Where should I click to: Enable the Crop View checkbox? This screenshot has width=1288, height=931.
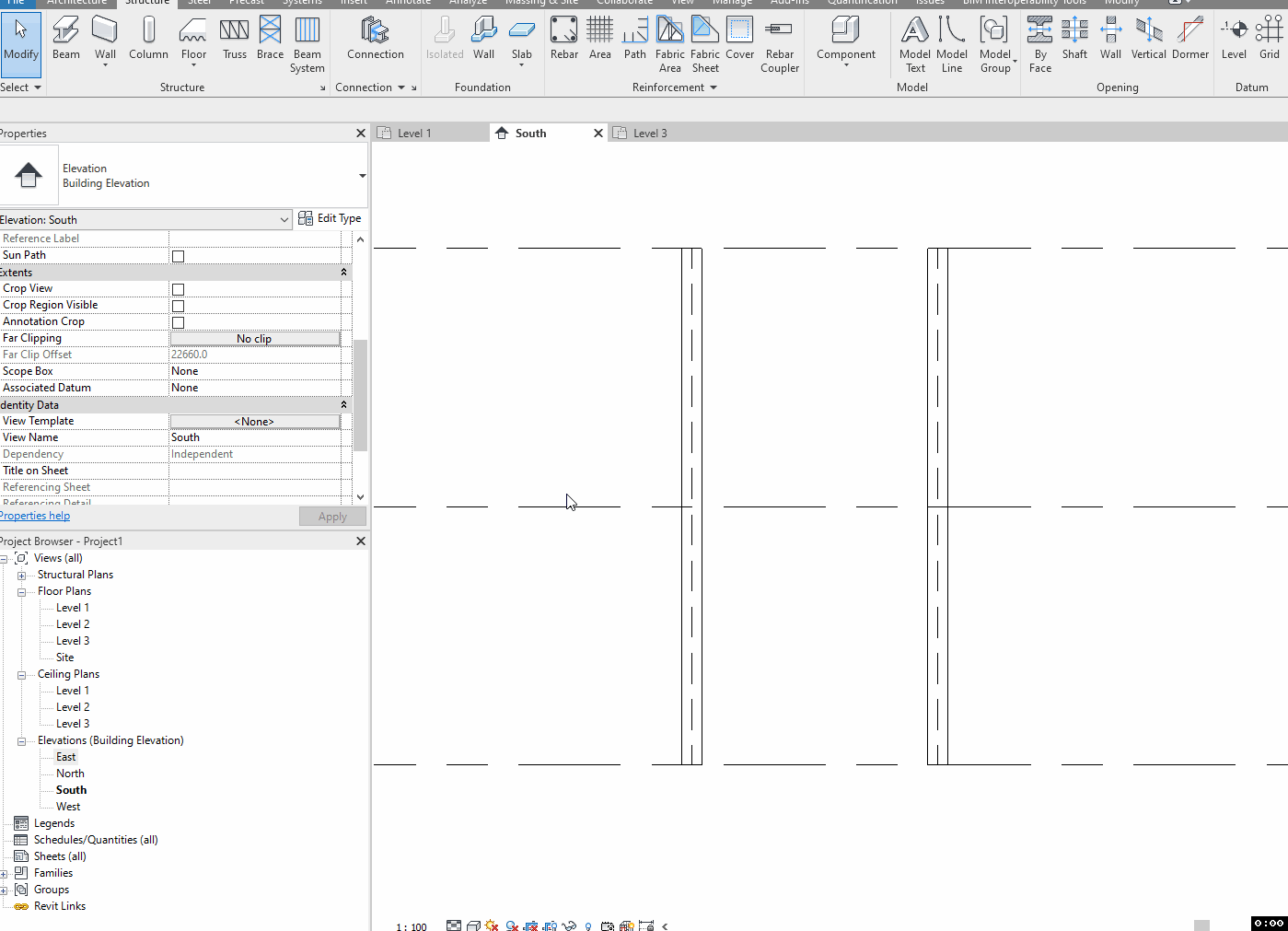tap(178, 287)
